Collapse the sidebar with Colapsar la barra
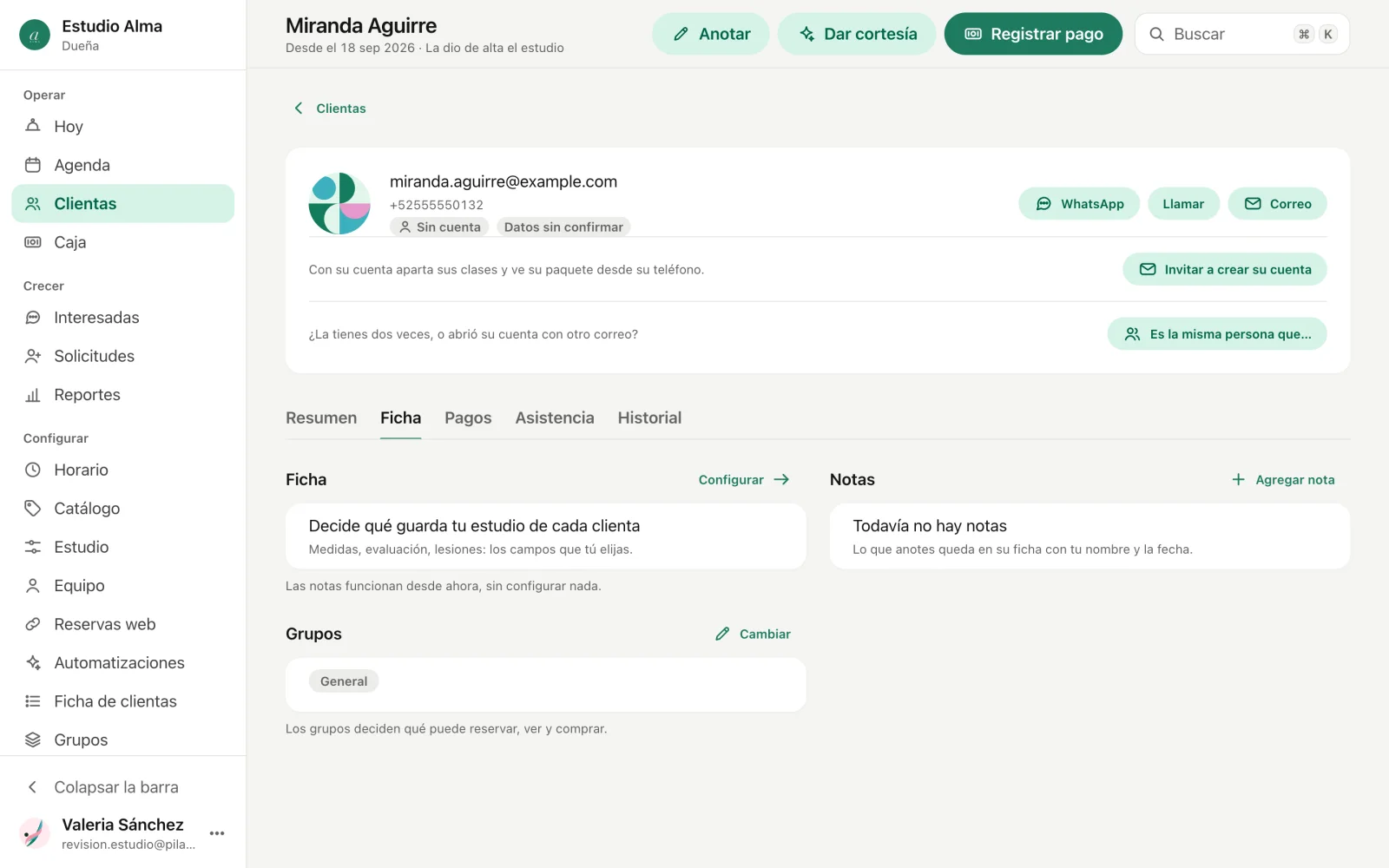This screenshot has width=1389, height=868. [x=122, y=787]
